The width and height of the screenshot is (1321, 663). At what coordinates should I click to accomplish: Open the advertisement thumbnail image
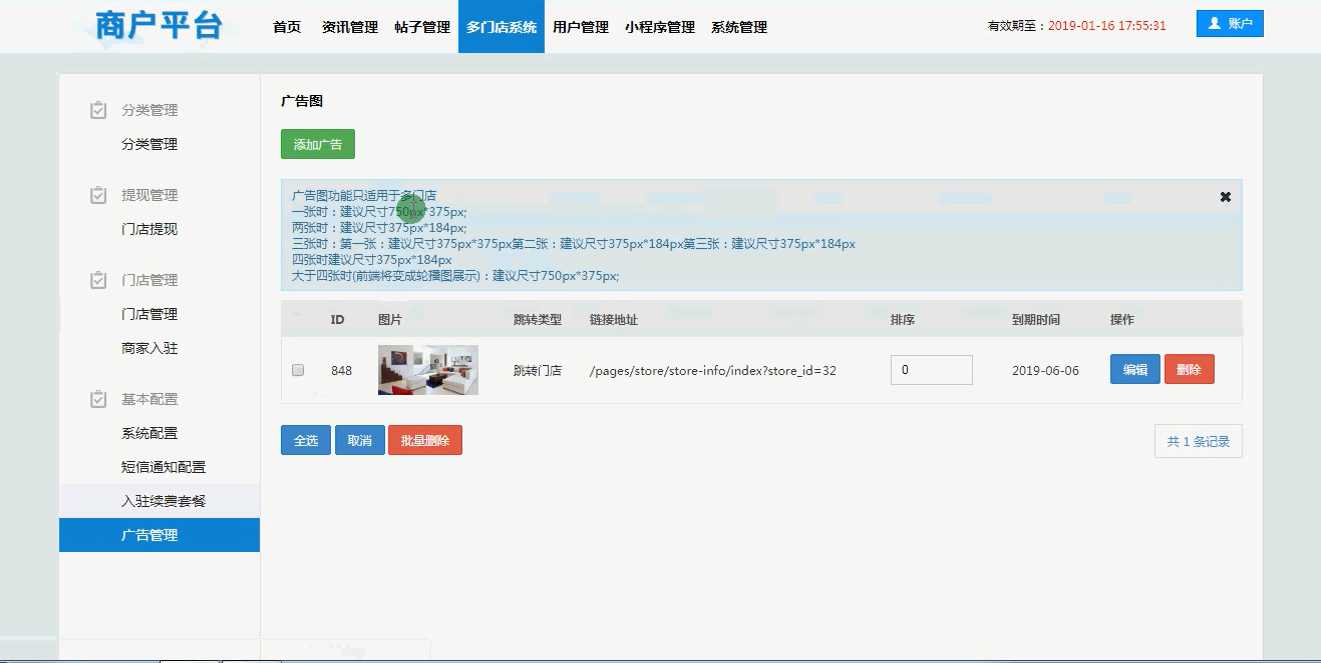click(427, 370)
